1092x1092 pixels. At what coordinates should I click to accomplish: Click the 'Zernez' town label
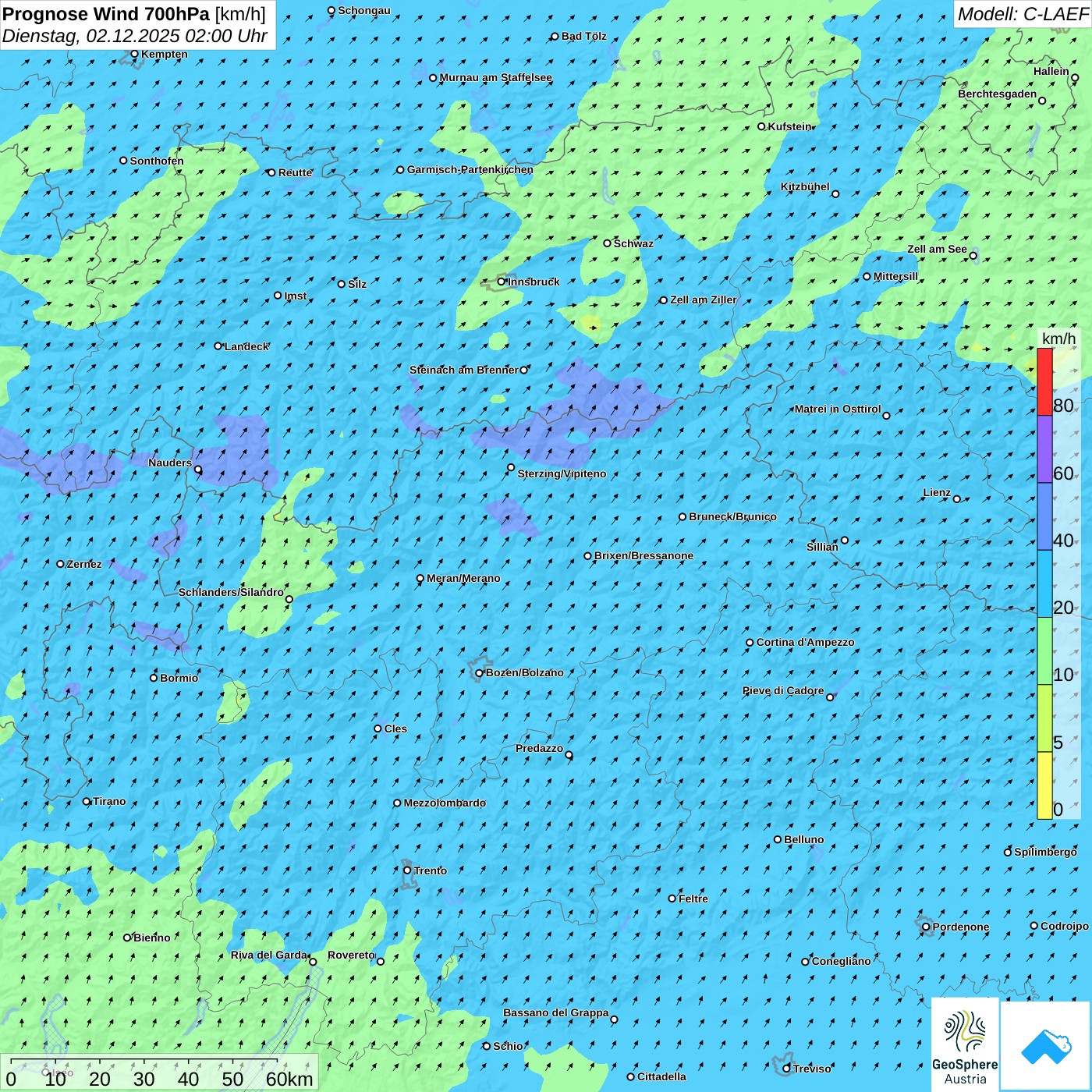(84, 564)
